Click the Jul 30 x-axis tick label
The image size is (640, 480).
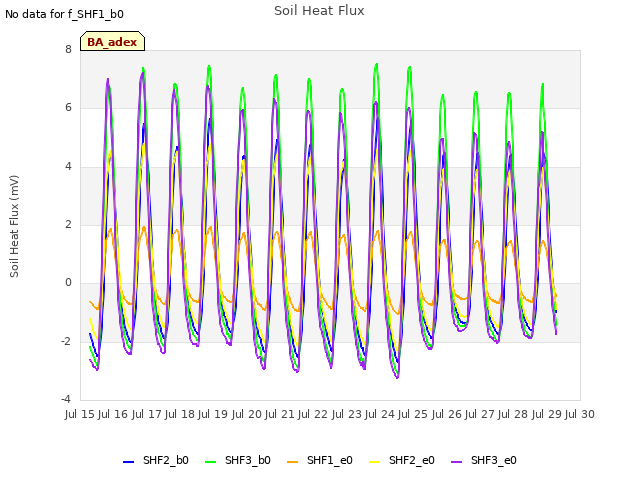580,414
